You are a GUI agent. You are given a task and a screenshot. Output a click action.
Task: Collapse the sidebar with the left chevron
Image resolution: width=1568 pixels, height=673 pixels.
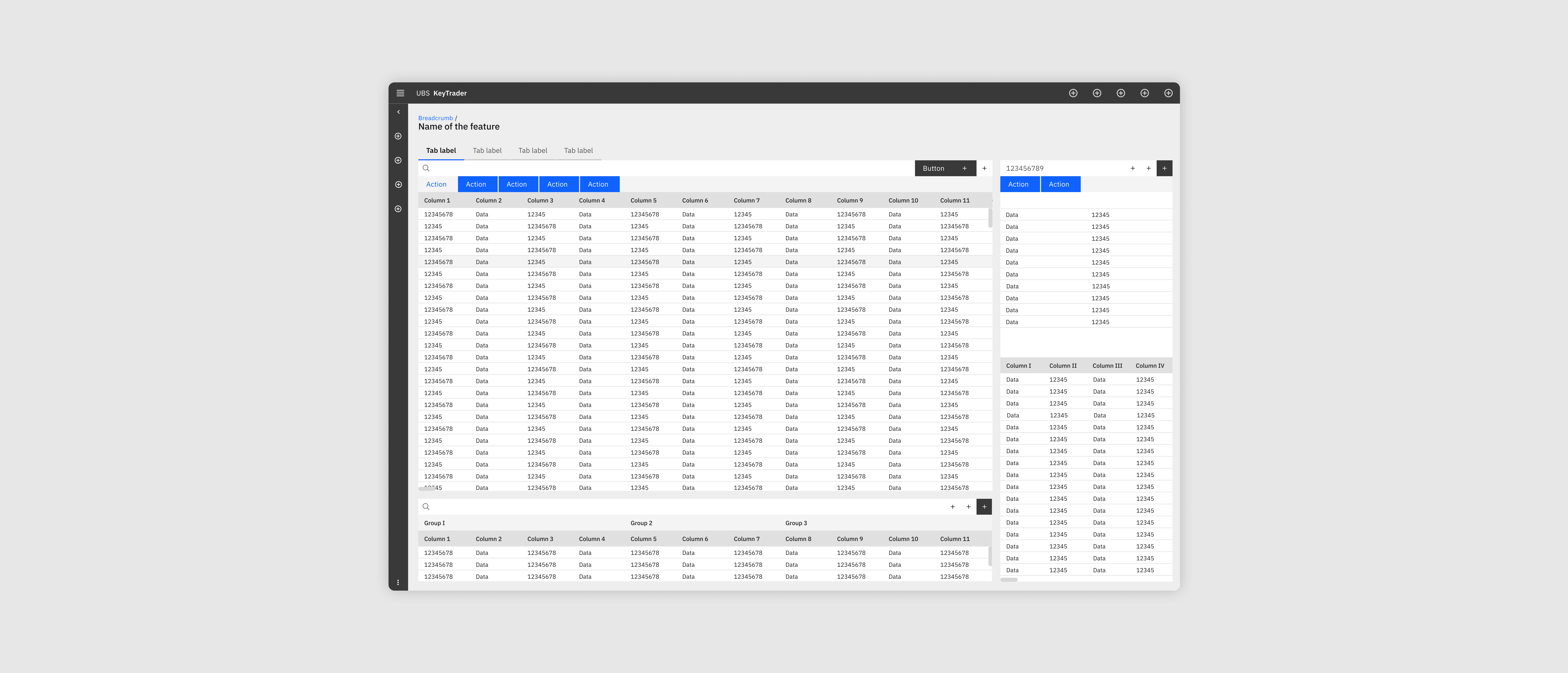click(398, 112)
